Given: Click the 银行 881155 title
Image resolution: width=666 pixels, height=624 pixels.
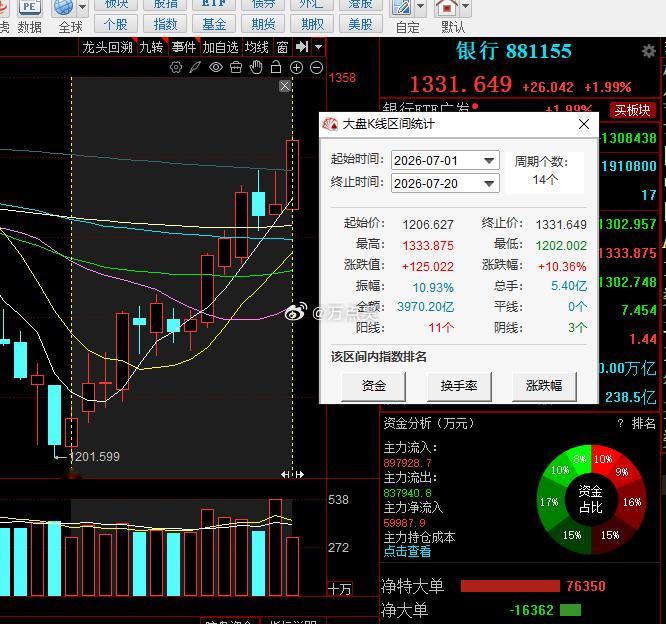Looking at the screenshot, I should (x=514, y=51).
